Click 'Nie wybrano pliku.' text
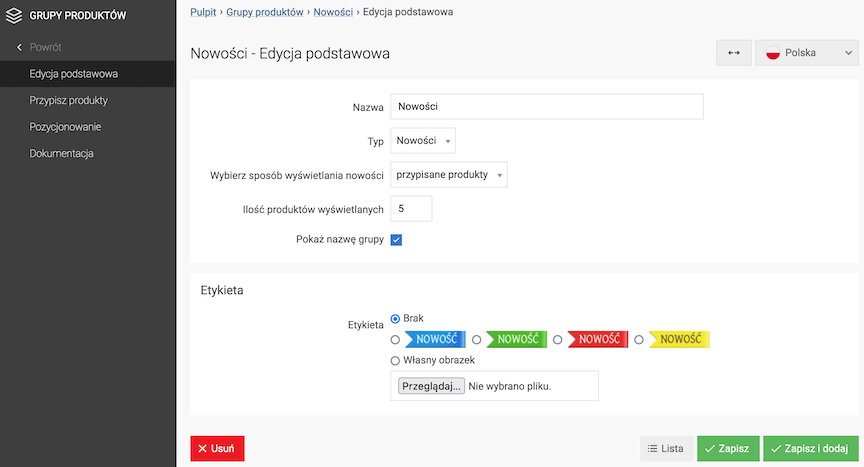The image size is (864, 467). [510, 387]
